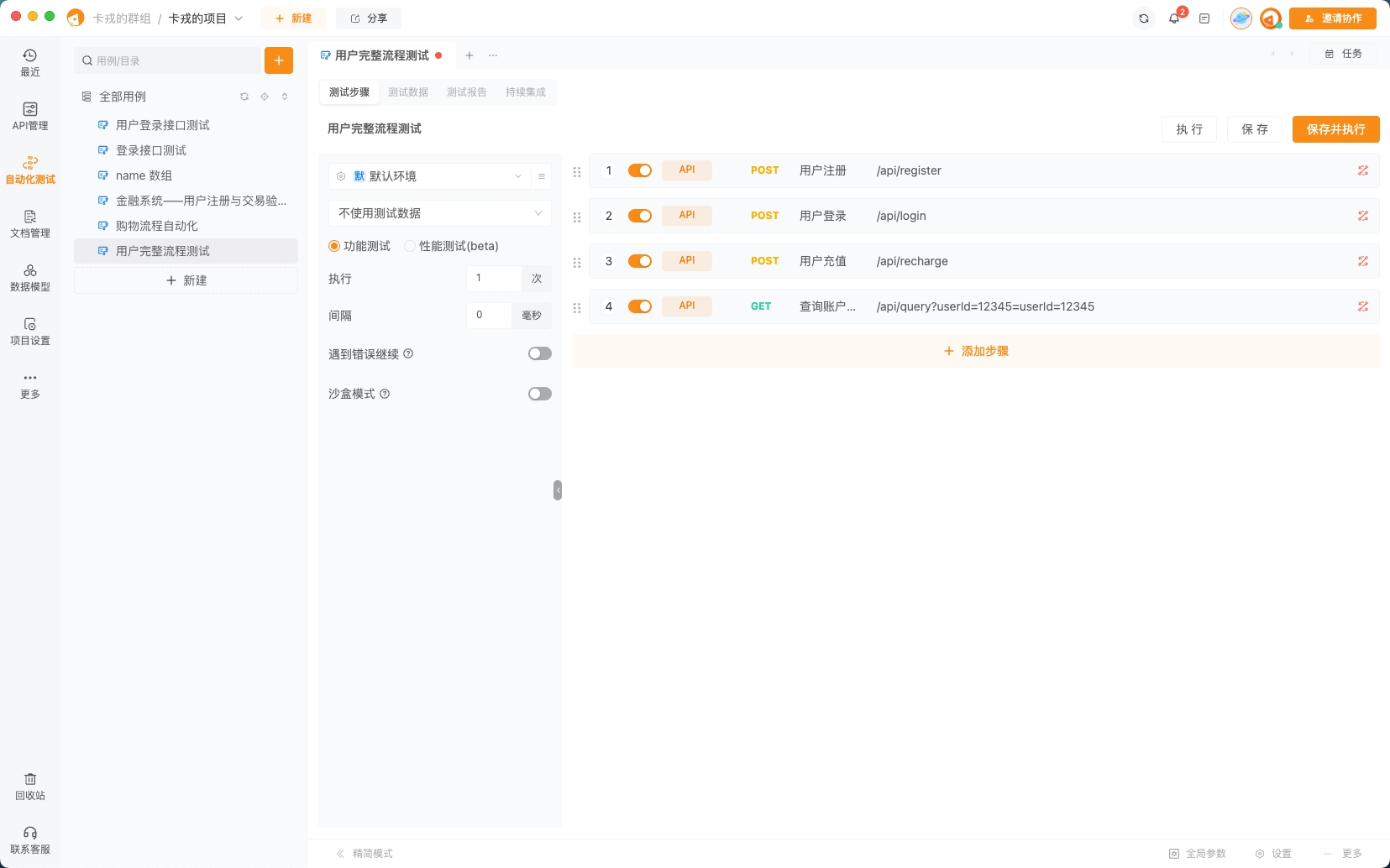This screenshot has width=1390, height=868.
Task: Click the 间隔 milliseconds input field
Action: (489, 315)
